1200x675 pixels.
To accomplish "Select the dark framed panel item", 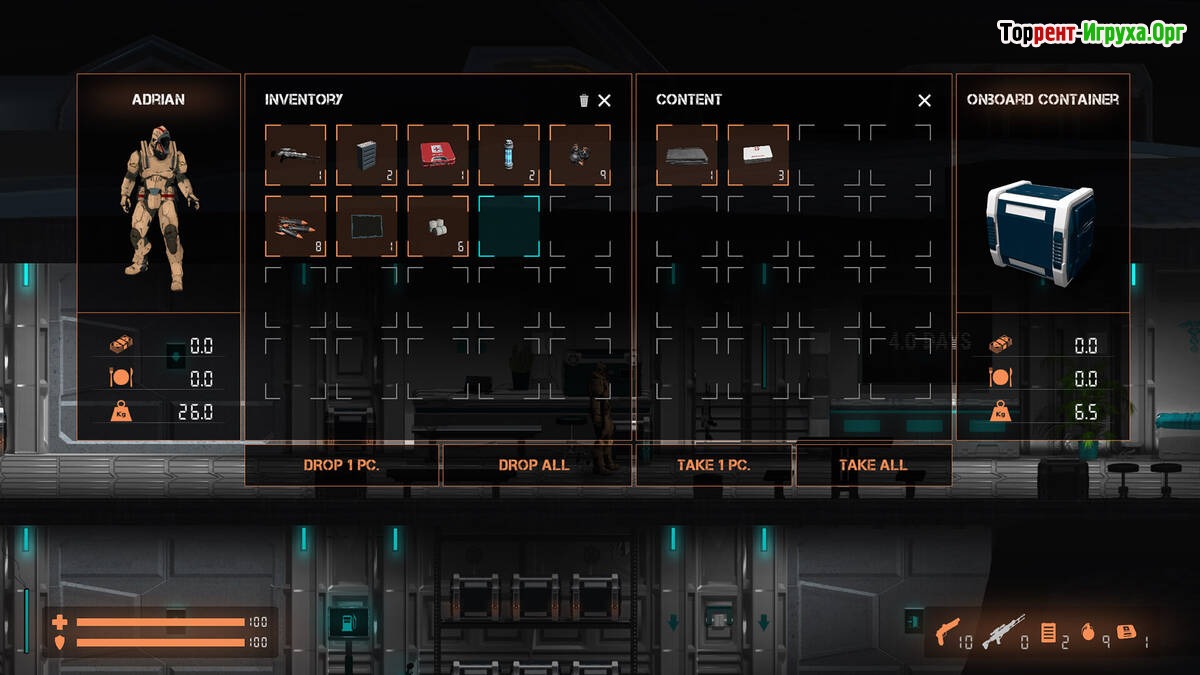I will pyautogui.click(x=366, y=226).
